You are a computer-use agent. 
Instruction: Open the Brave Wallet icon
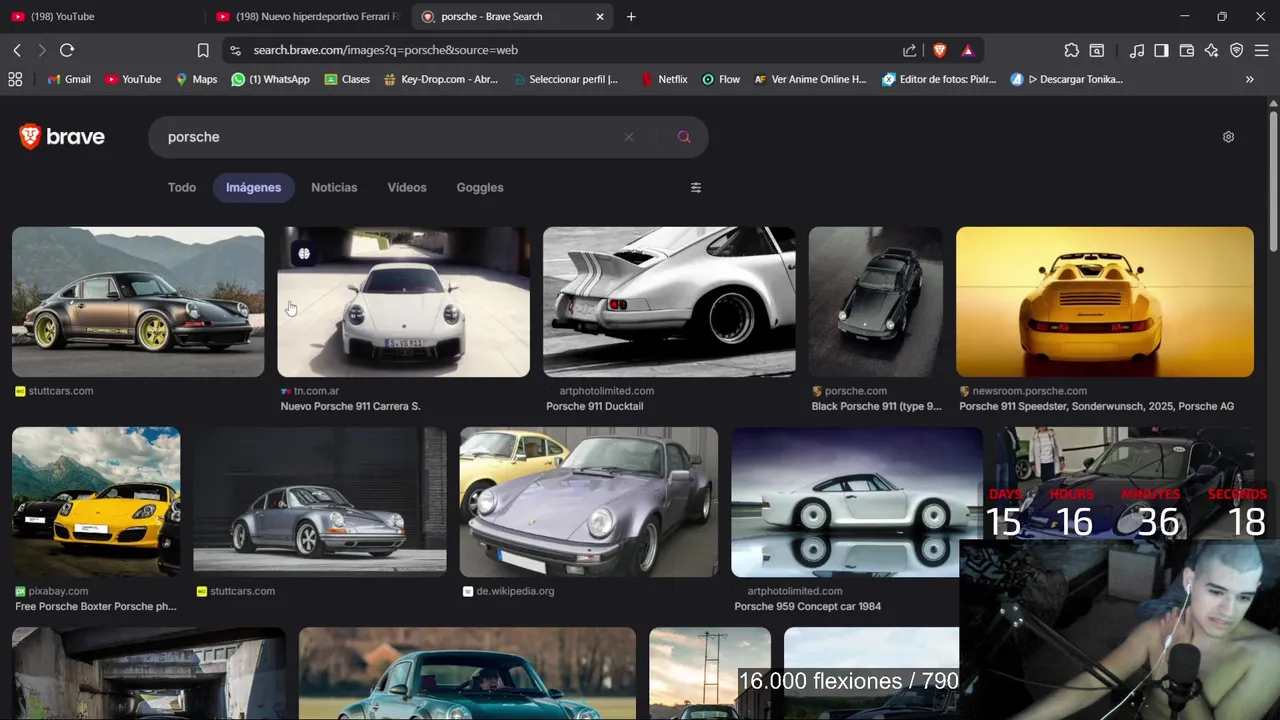(1187, 50)
